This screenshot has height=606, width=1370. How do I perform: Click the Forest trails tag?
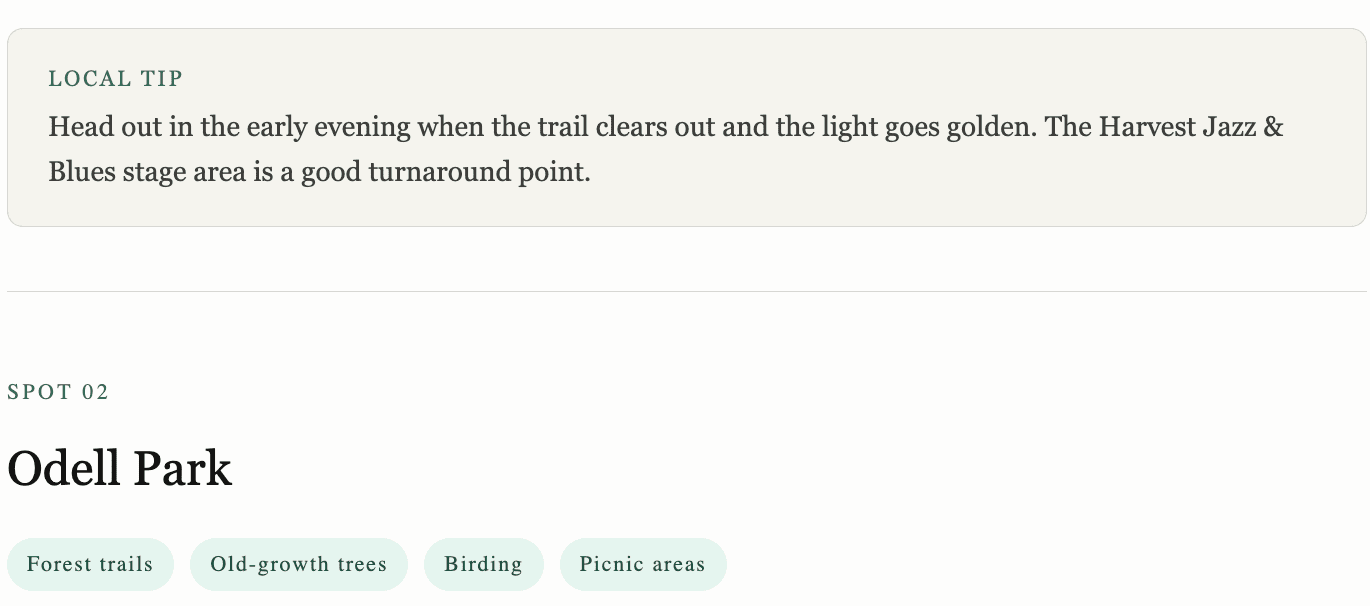click(90, 564)
